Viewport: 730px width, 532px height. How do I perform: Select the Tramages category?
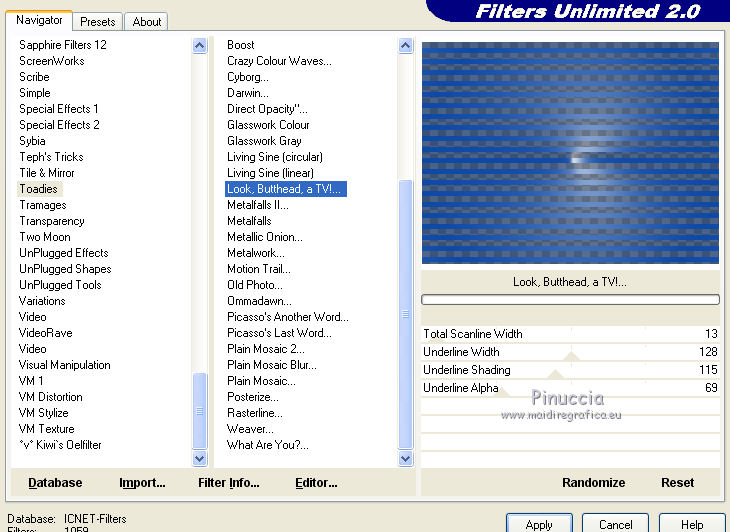[x=43, y=205]
